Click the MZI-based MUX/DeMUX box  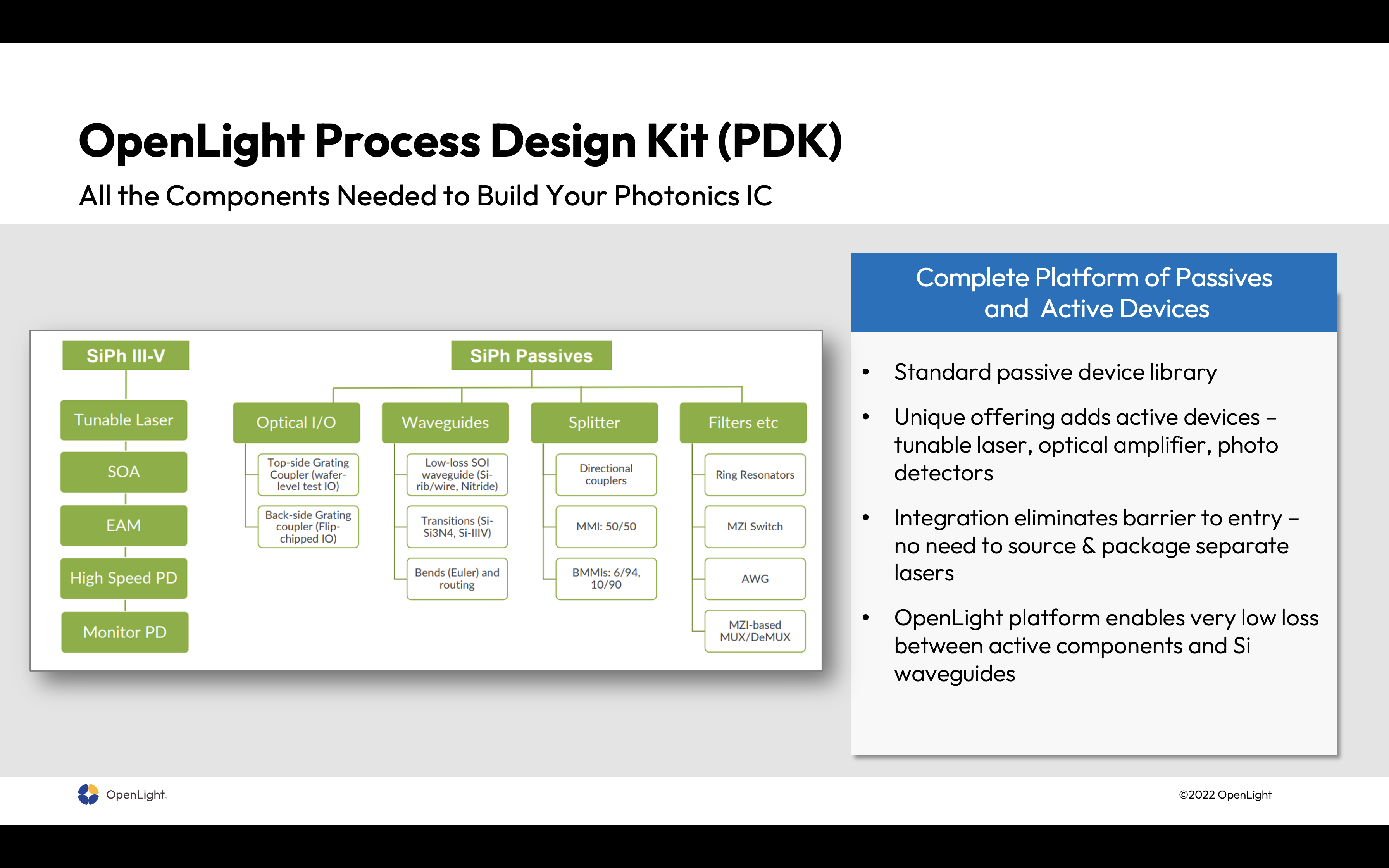755,631
